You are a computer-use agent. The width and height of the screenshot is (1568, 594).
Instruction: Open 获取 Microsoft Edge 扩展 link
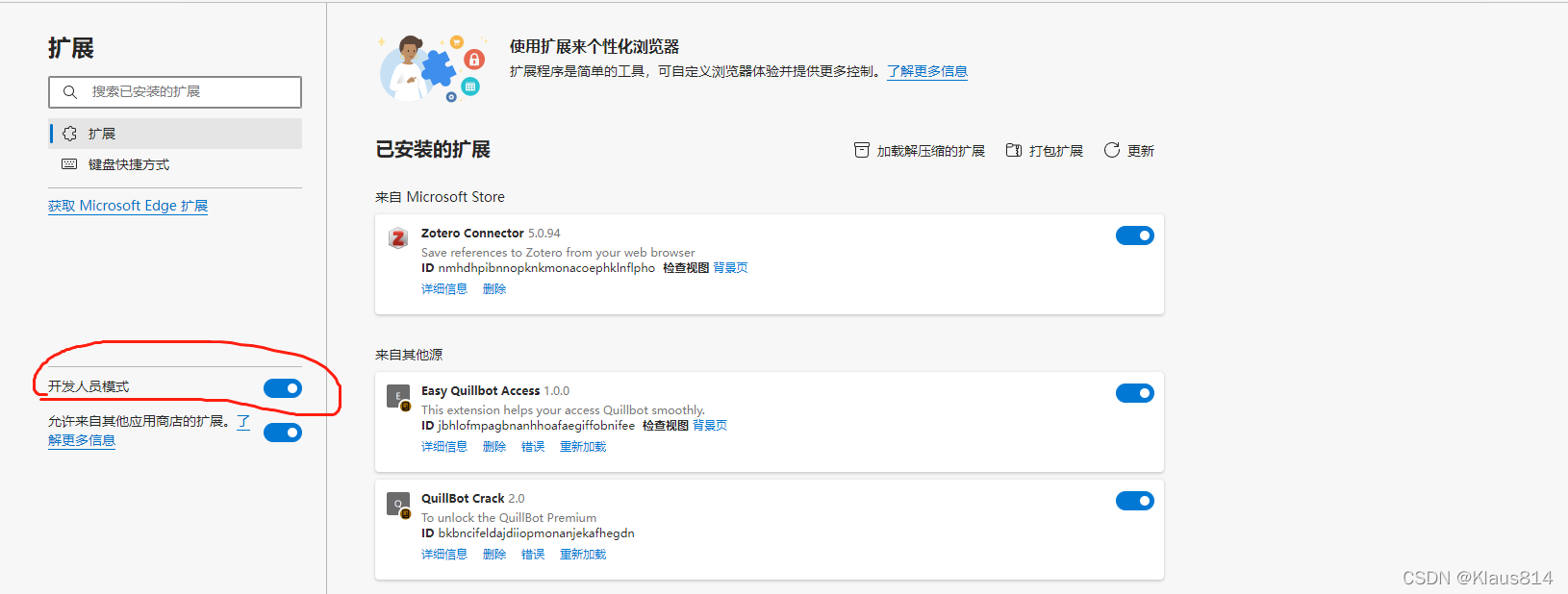[128, 206]
